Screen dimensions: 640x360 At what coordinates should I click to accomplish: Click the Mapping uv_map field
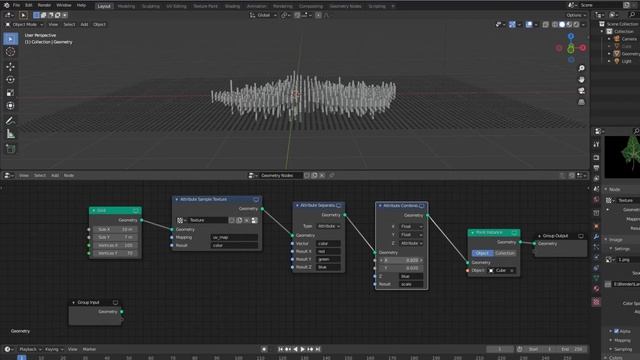pyautogui.click(x=234, y=237)
